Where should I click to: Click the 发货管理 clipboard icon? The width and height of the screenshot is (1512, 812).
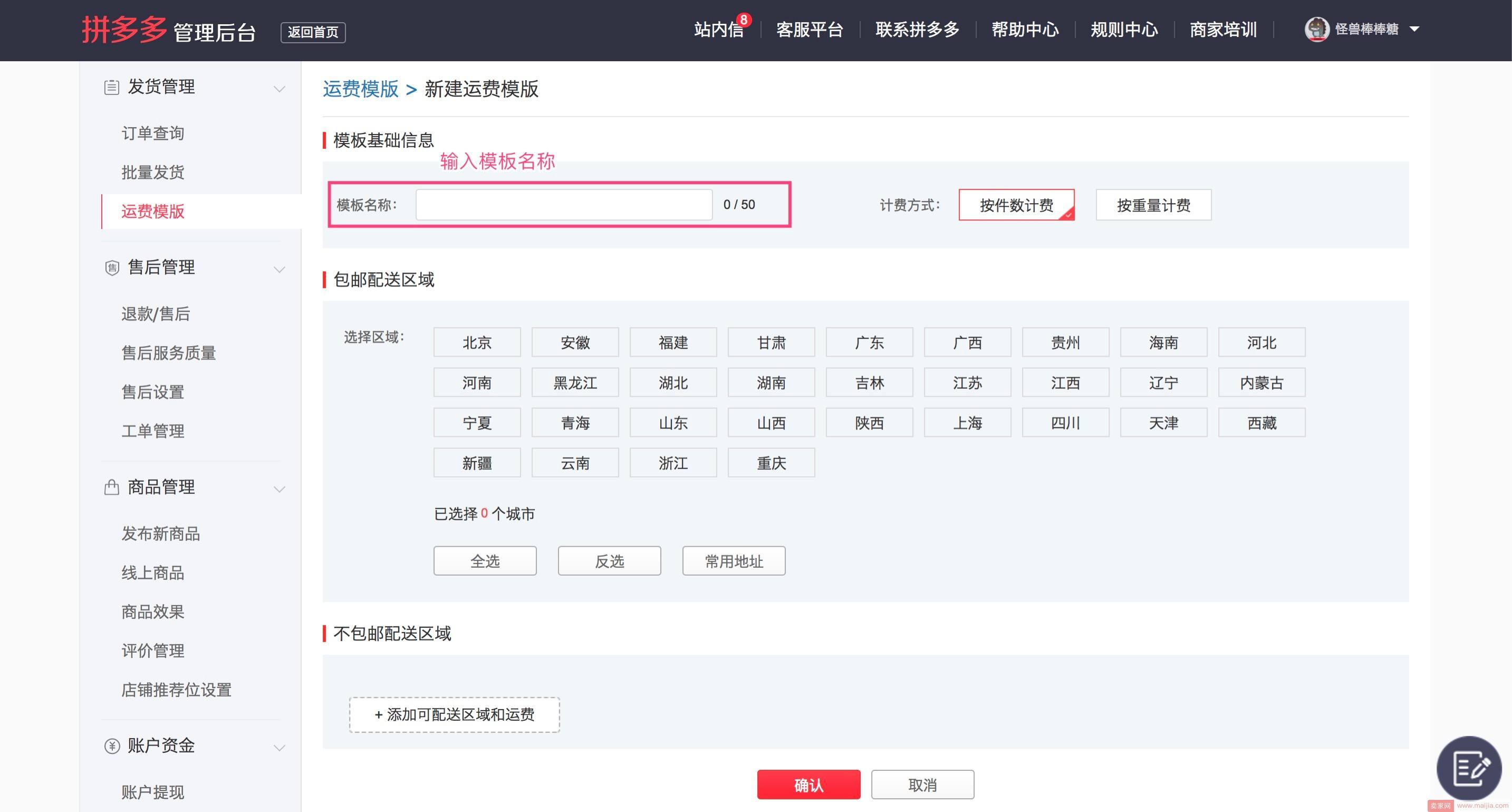111,88
